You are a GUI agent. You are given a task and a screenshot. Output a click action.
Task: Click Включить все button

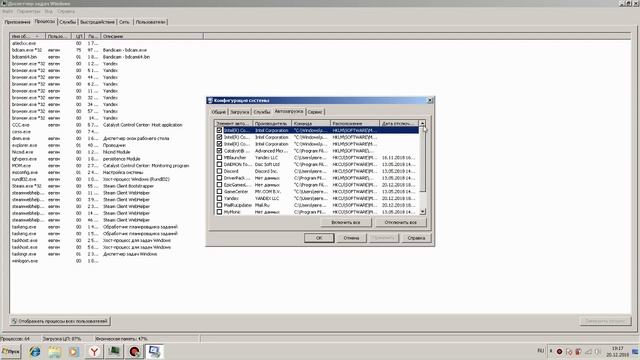point(346,222)
